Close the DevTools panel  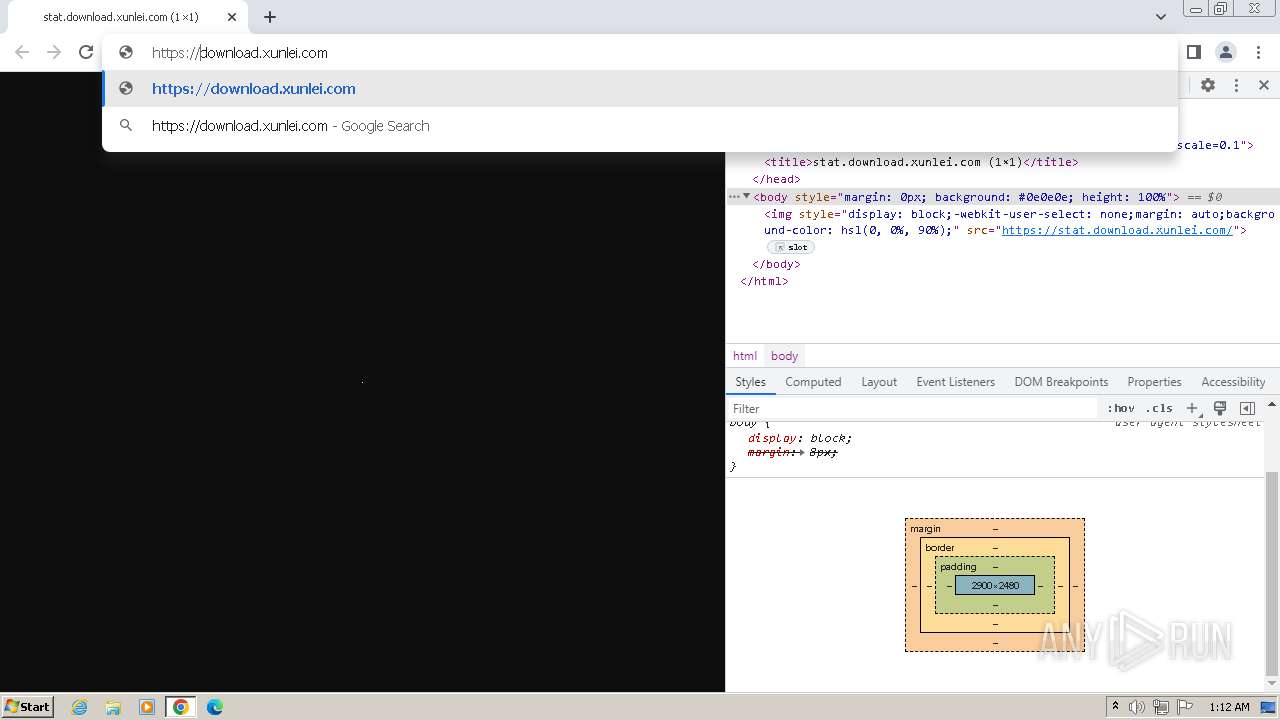1264,86
